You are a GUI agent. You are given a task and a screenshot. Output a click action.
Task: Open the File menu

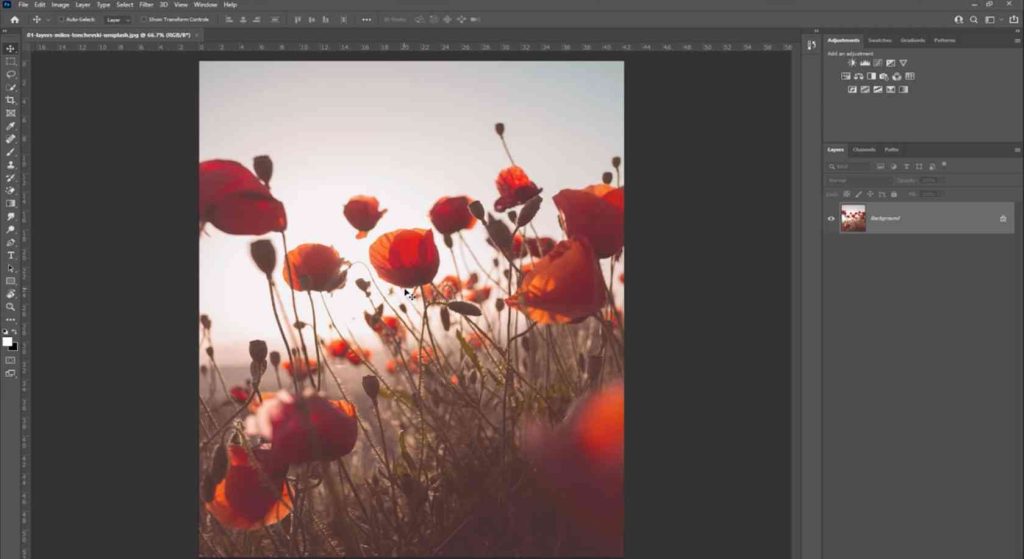click(23, 5)
